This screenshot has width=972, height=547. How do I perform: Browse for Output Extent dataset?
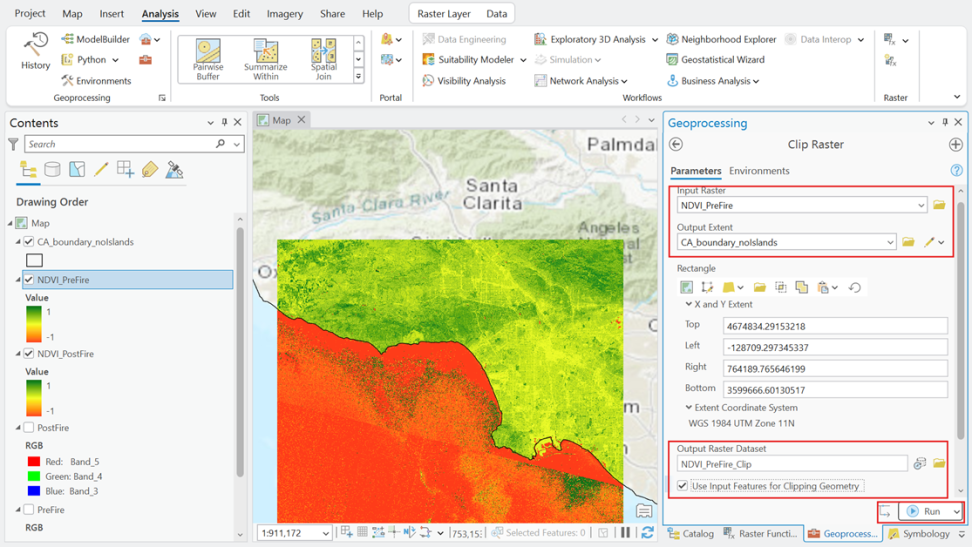tap(908, 242)
